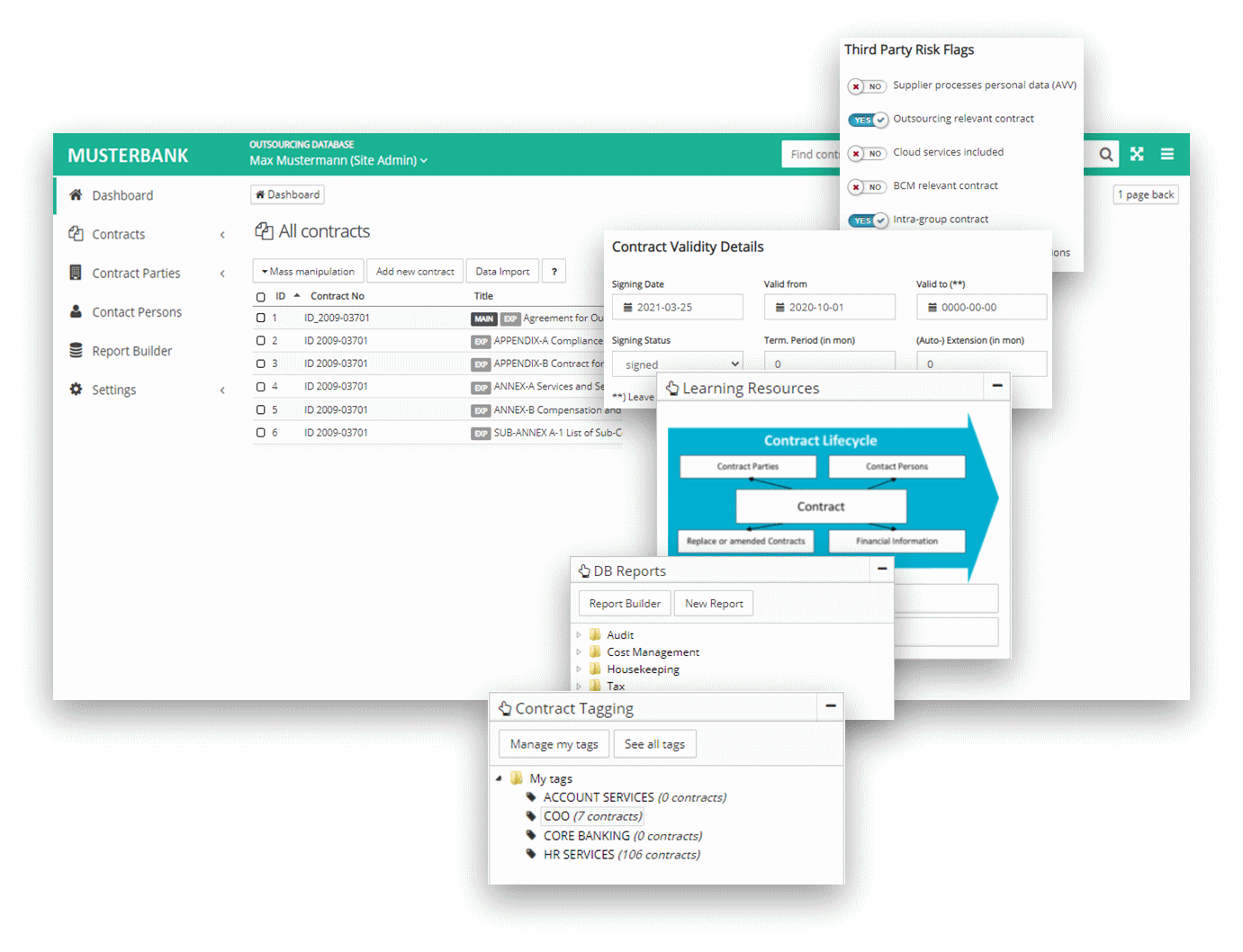Click the Report Builder button in DB Reports
The height and width of the screenshot is (952, 1243).
pos(625,603)
